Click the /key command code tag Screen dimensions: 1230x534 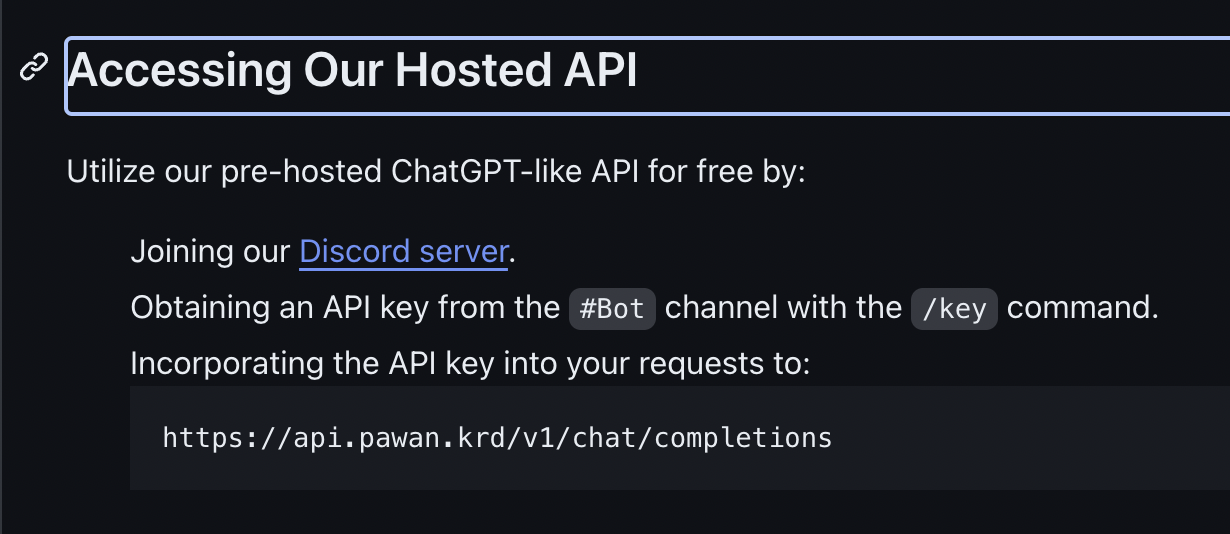[x=954, y=308]
